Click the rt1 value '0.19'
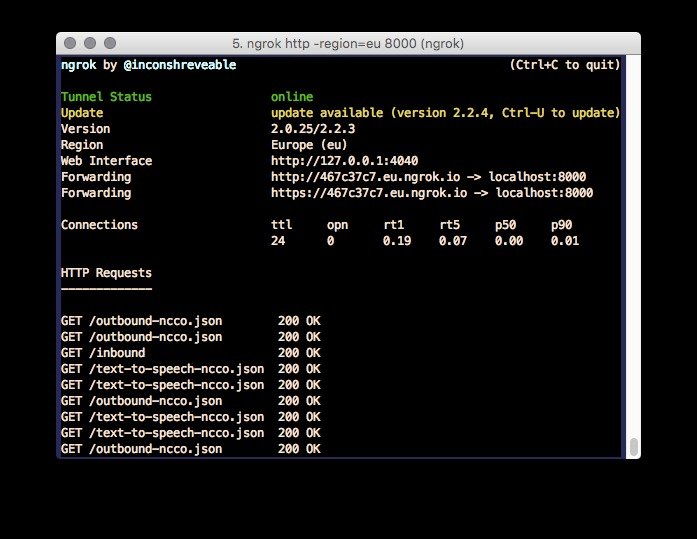Image resolution: width=697 pixels, height=539 pixels. pyautogui.click(x=397, y=241)
